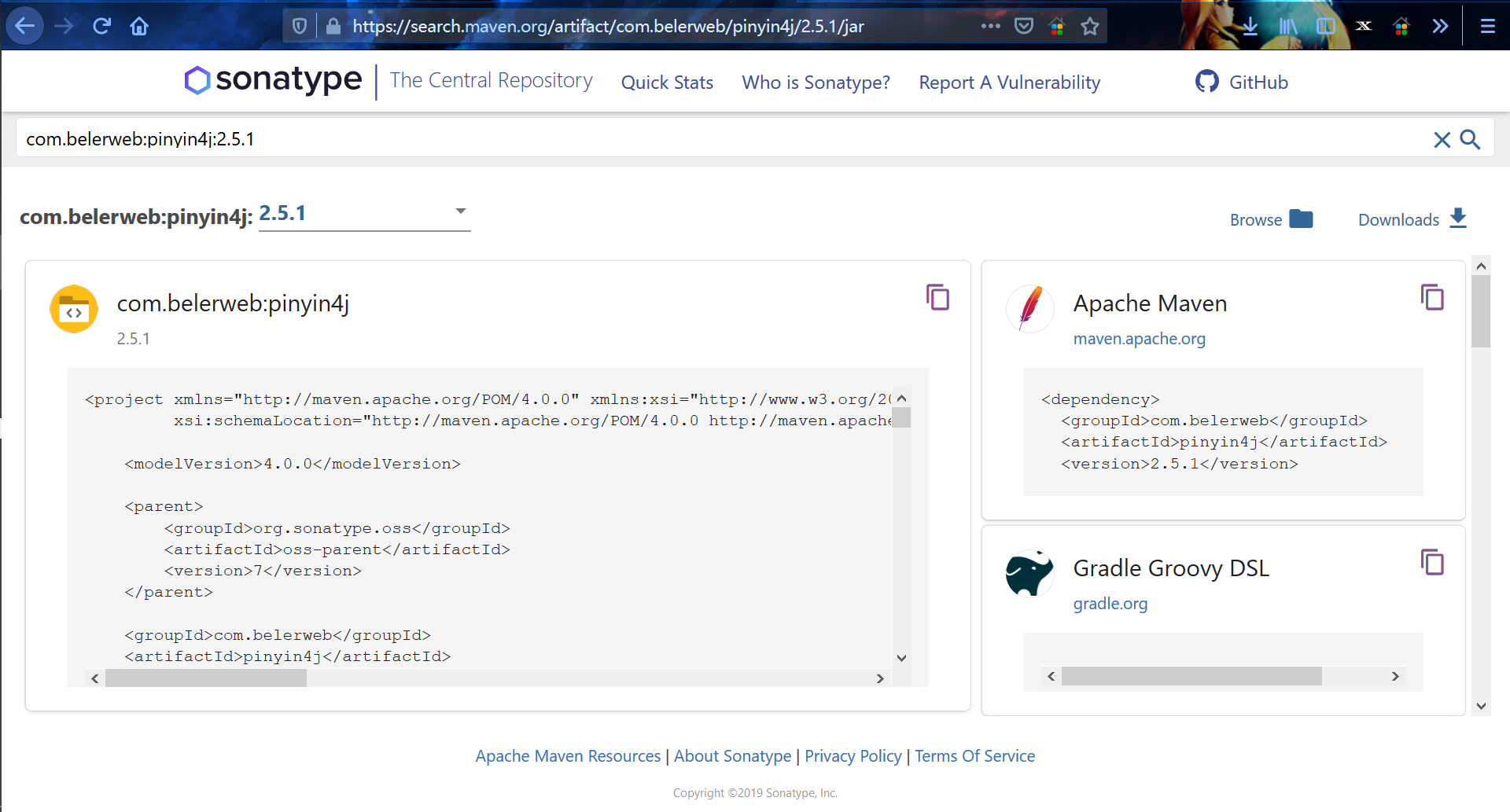Click the Gradle Groovy DSL heading

[1171, 568]
